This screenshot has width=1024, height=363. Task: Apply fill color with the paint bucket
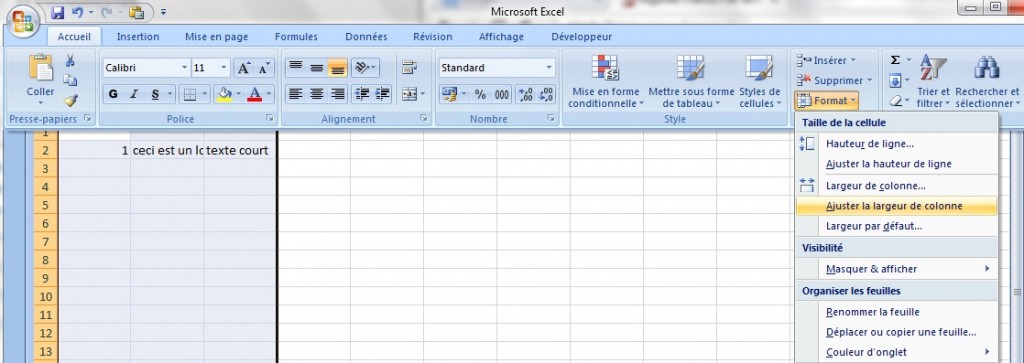(x=224, y=94)
